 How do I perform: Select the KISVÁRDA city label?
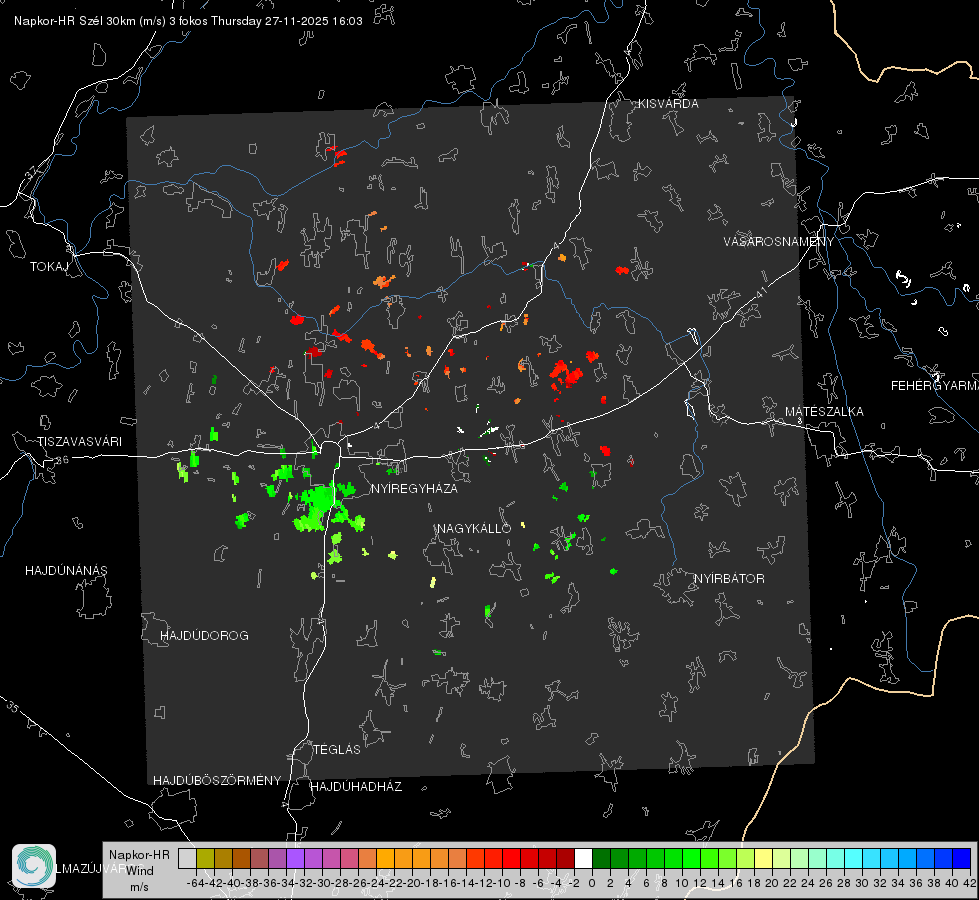[668, 104]
